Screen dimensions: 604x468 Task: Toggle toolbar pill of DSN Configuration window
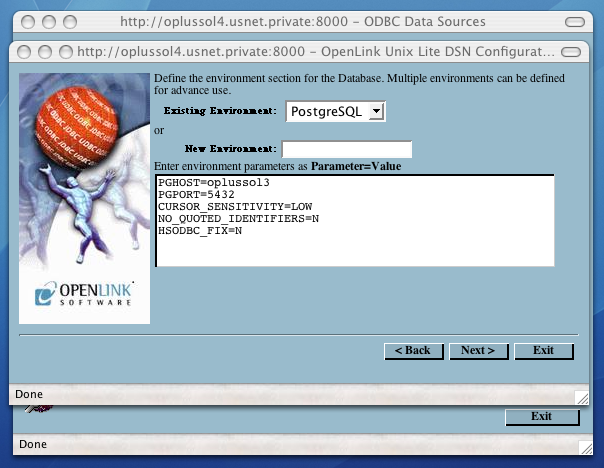point(574,52)
